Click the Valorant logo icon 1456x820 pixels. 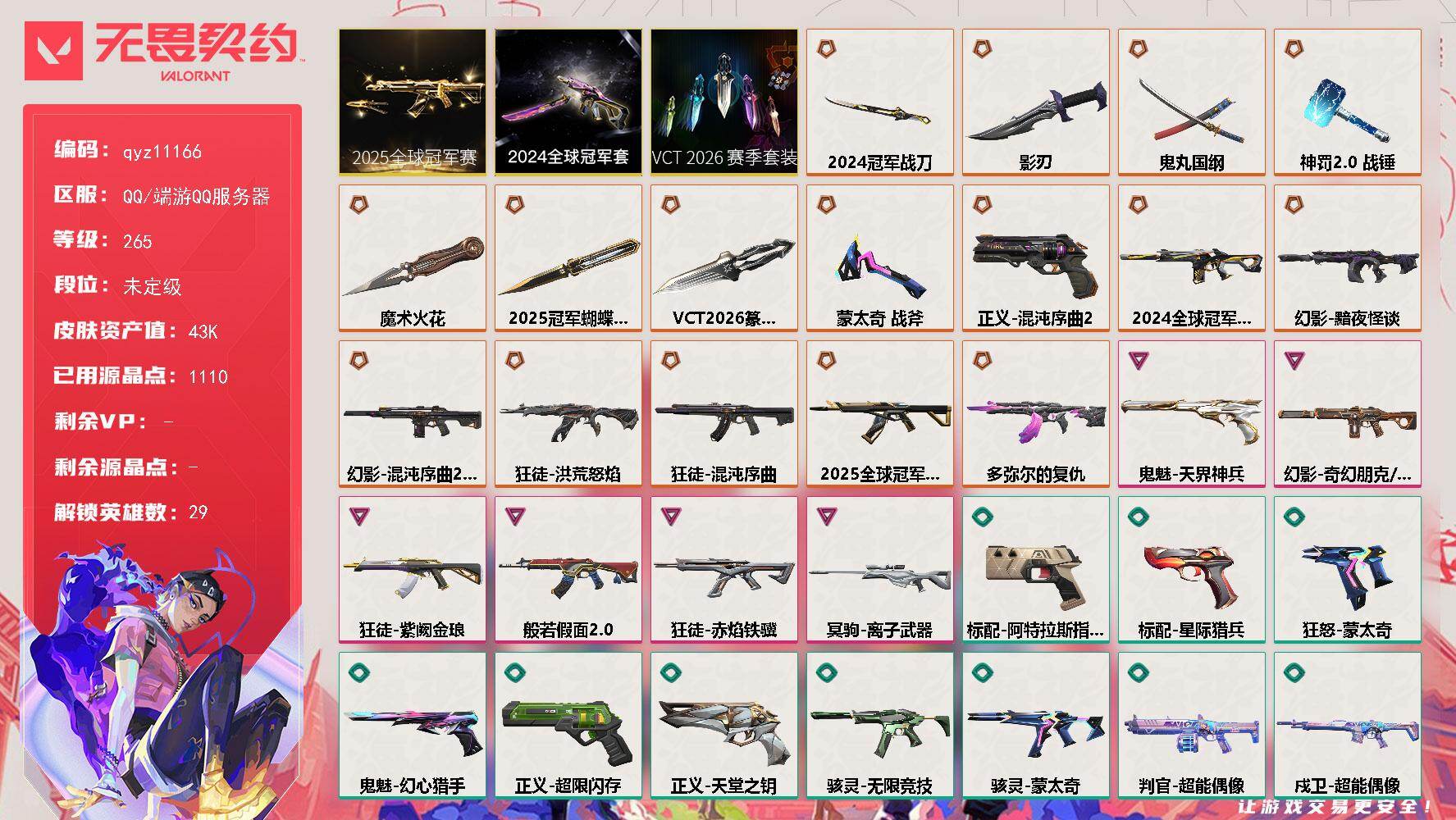coord(53,51)
